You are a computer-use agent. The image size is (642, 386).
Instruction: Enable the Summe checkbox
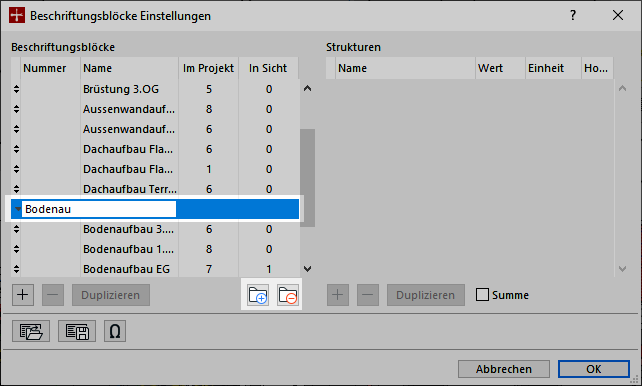482,295
